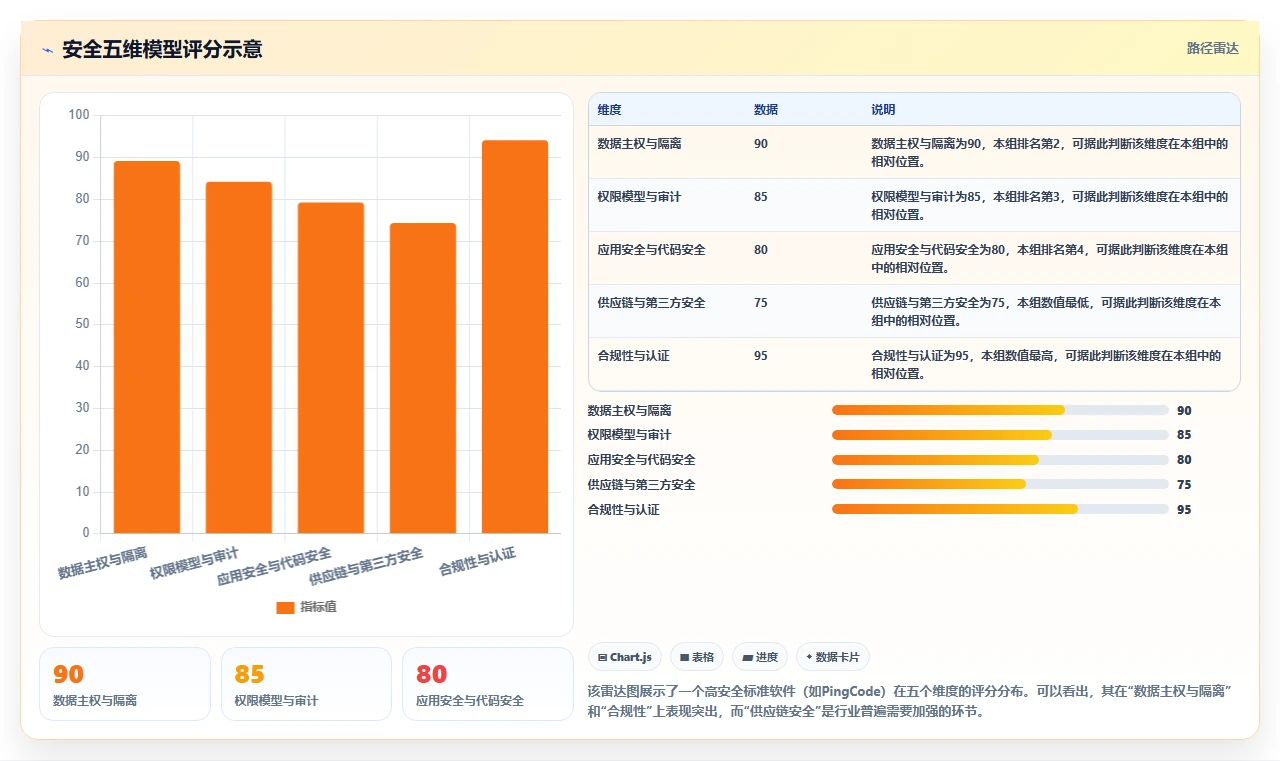Click the description mentioning 本组排名第3
1280x761 pixels.
(1050, 205)
